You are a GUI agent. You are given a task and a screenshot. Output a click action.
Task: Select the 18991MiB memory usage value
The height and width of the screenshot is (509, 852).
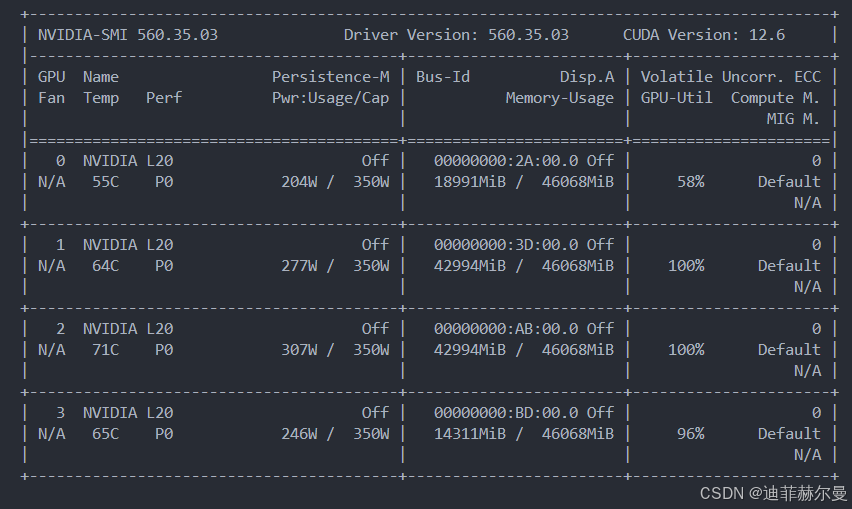coord(469,182)
